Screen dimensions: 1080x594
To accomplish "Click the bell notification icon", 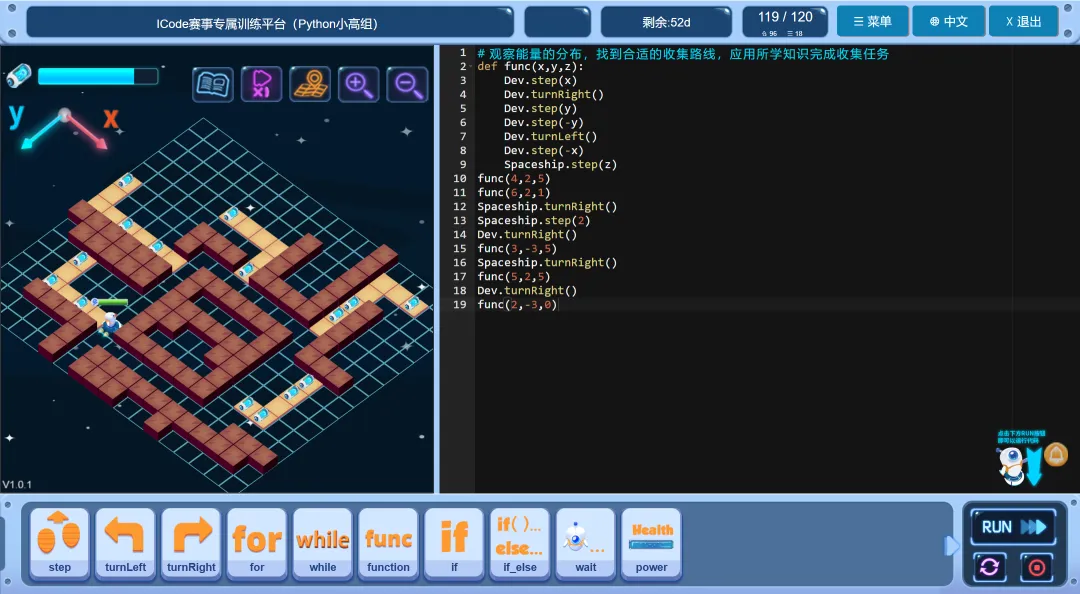I will click(x=1055, y=455).
